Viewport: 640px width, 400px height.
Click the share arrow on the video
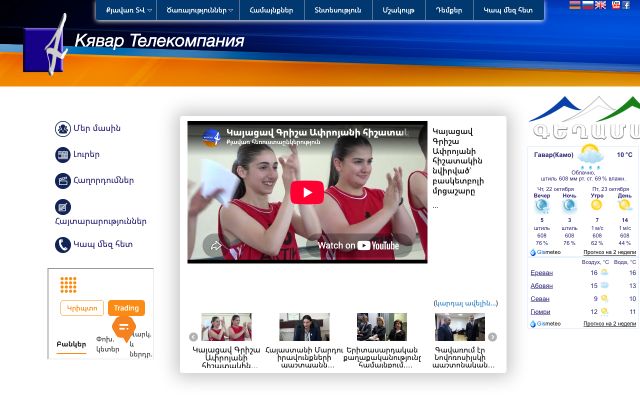215,245
